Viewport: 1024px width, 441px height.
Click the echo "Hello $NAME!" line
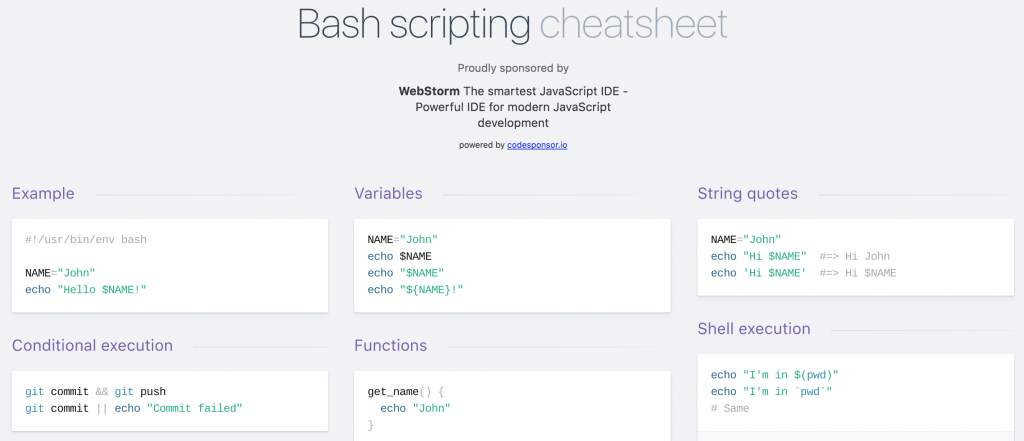tap(86, 289)
